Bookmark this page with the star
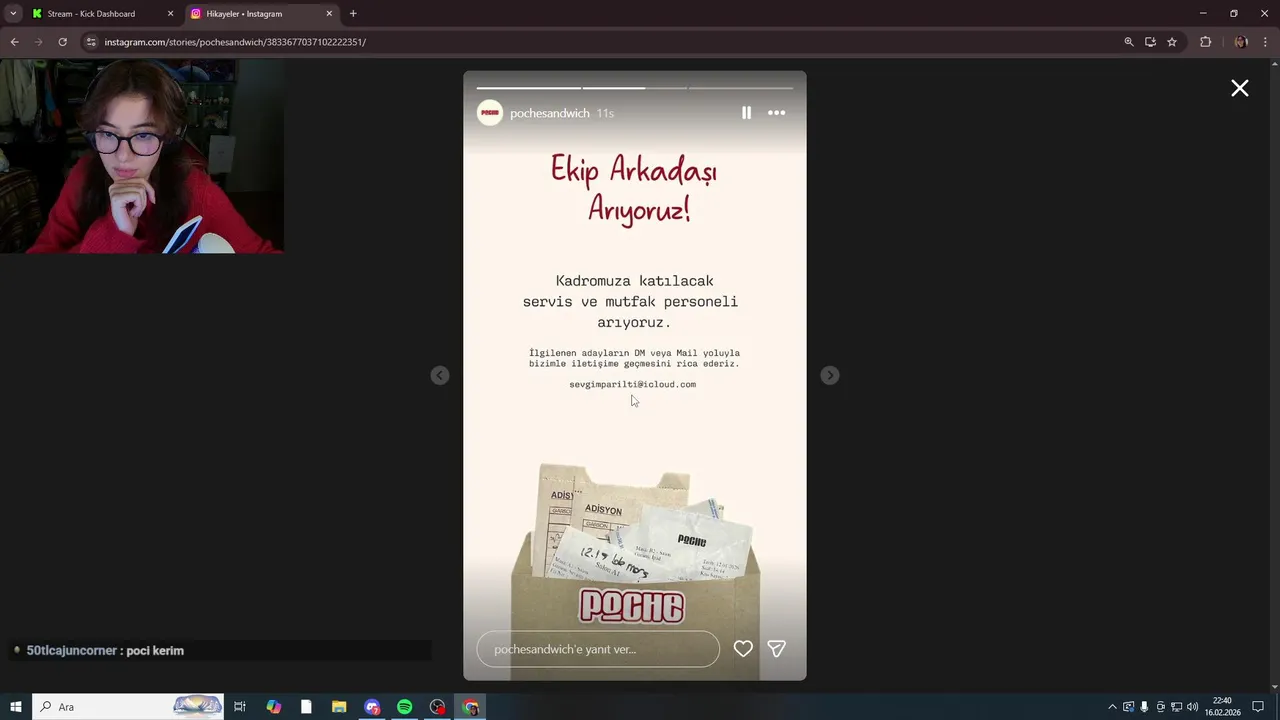Screen dimensions: 1280x720 [1172, 42]
